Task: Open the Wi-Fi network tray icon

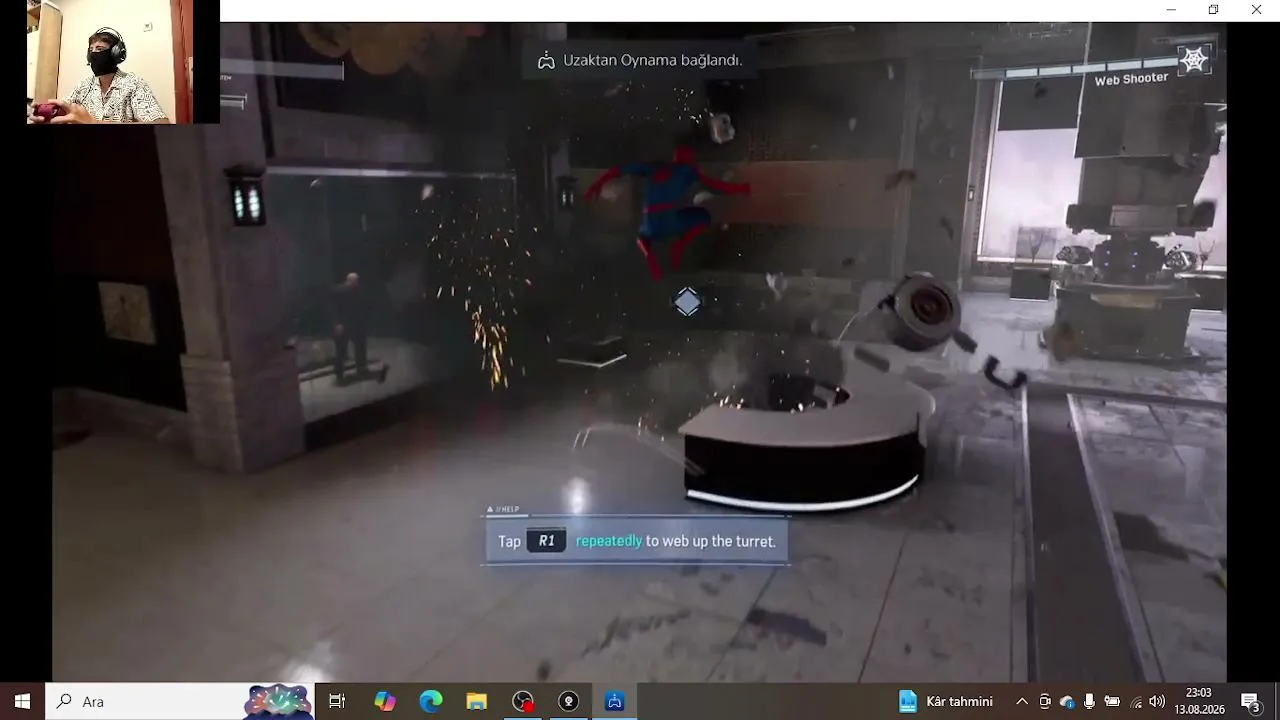Action: pos(1135,701)
